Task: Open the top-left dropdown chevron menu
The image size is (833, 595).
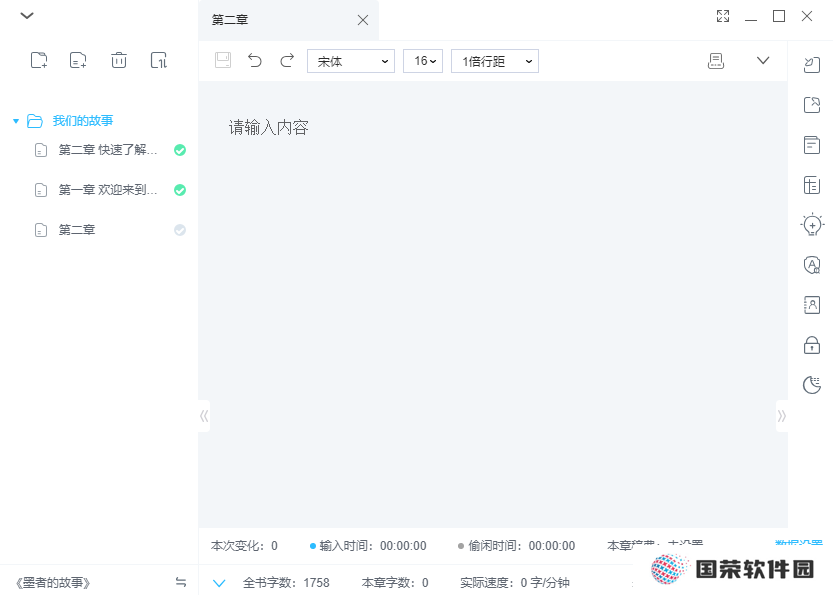Action: click(x=27, y=15)
